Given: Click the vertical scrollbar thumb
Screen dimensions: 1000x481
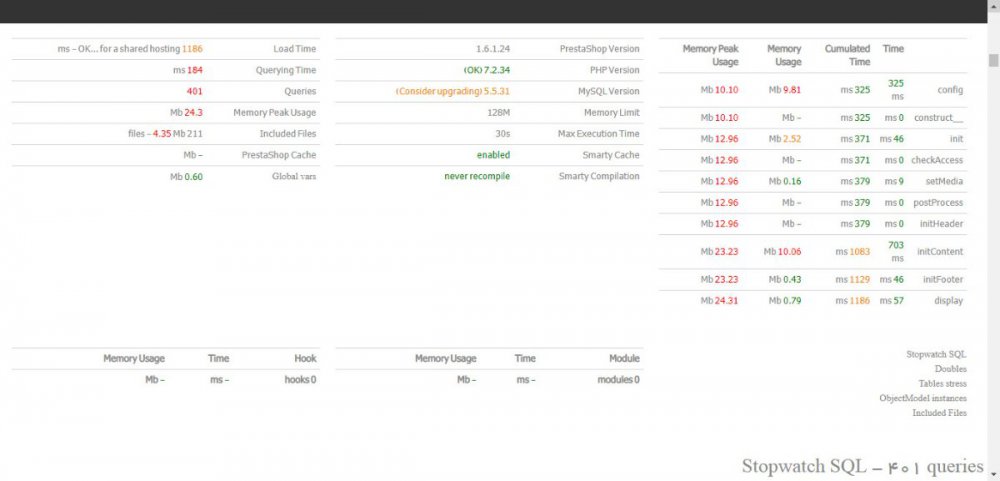Looking at the screenshot, I should coord(993,60).
